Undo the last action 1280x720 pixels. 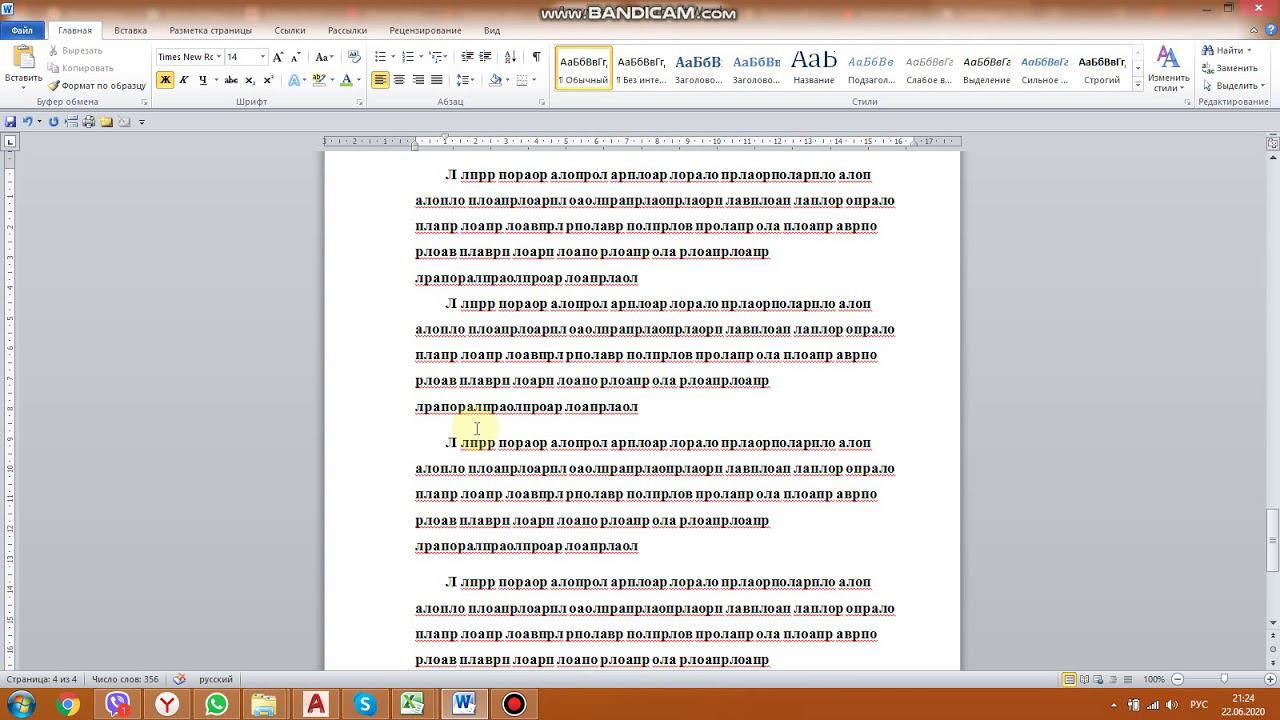tap(27, 122)
